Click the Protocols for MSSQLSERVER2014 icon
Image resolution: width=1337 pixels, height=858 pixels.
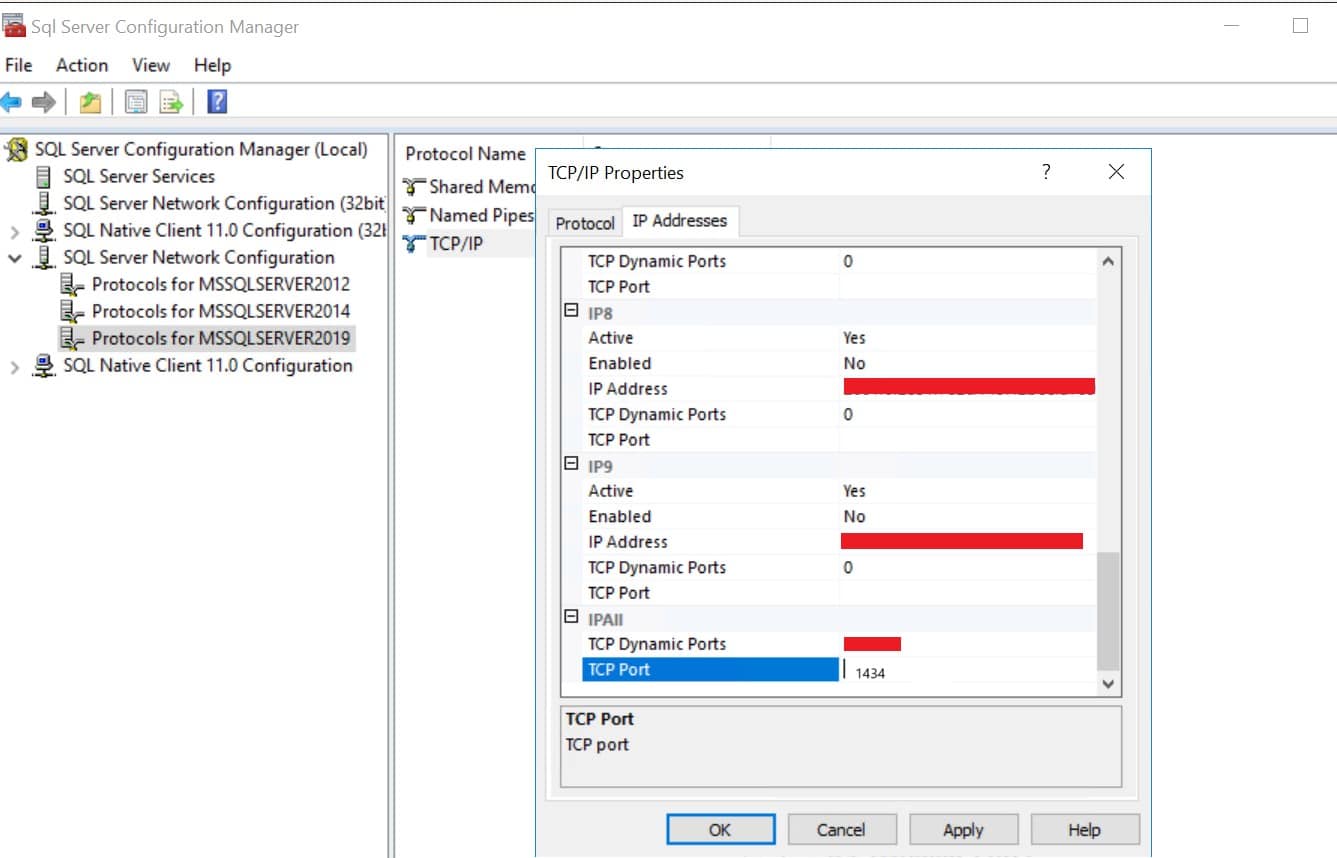tap(72, 312)
